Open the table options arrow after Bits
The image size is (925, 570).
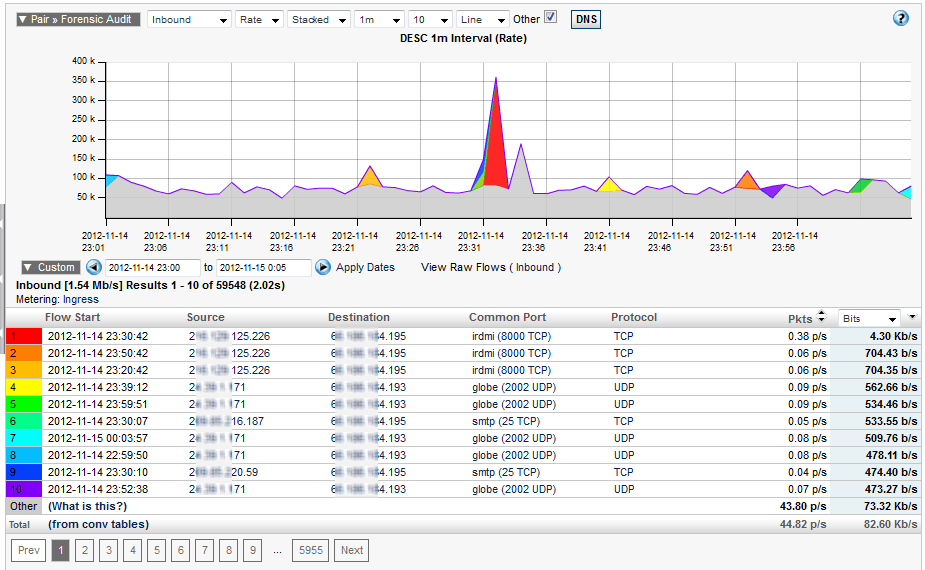[x=912, y=317]
